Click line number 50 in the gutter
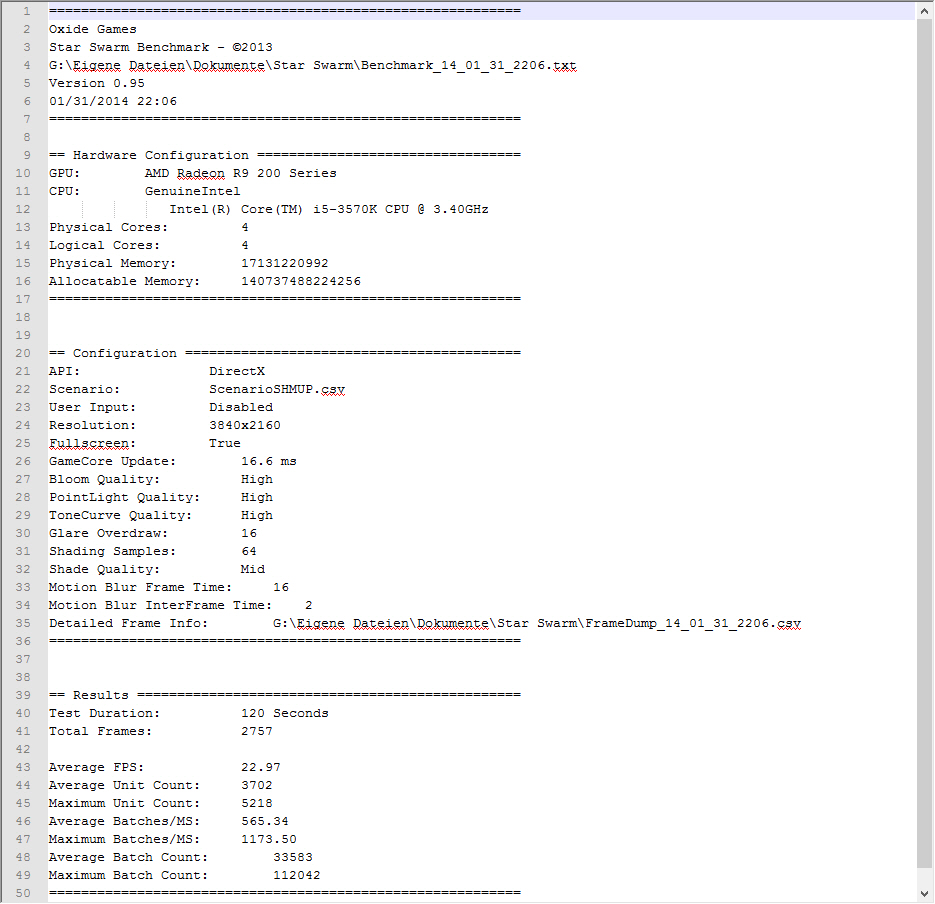The image size is (935, 904). click(x=23, y=893)
